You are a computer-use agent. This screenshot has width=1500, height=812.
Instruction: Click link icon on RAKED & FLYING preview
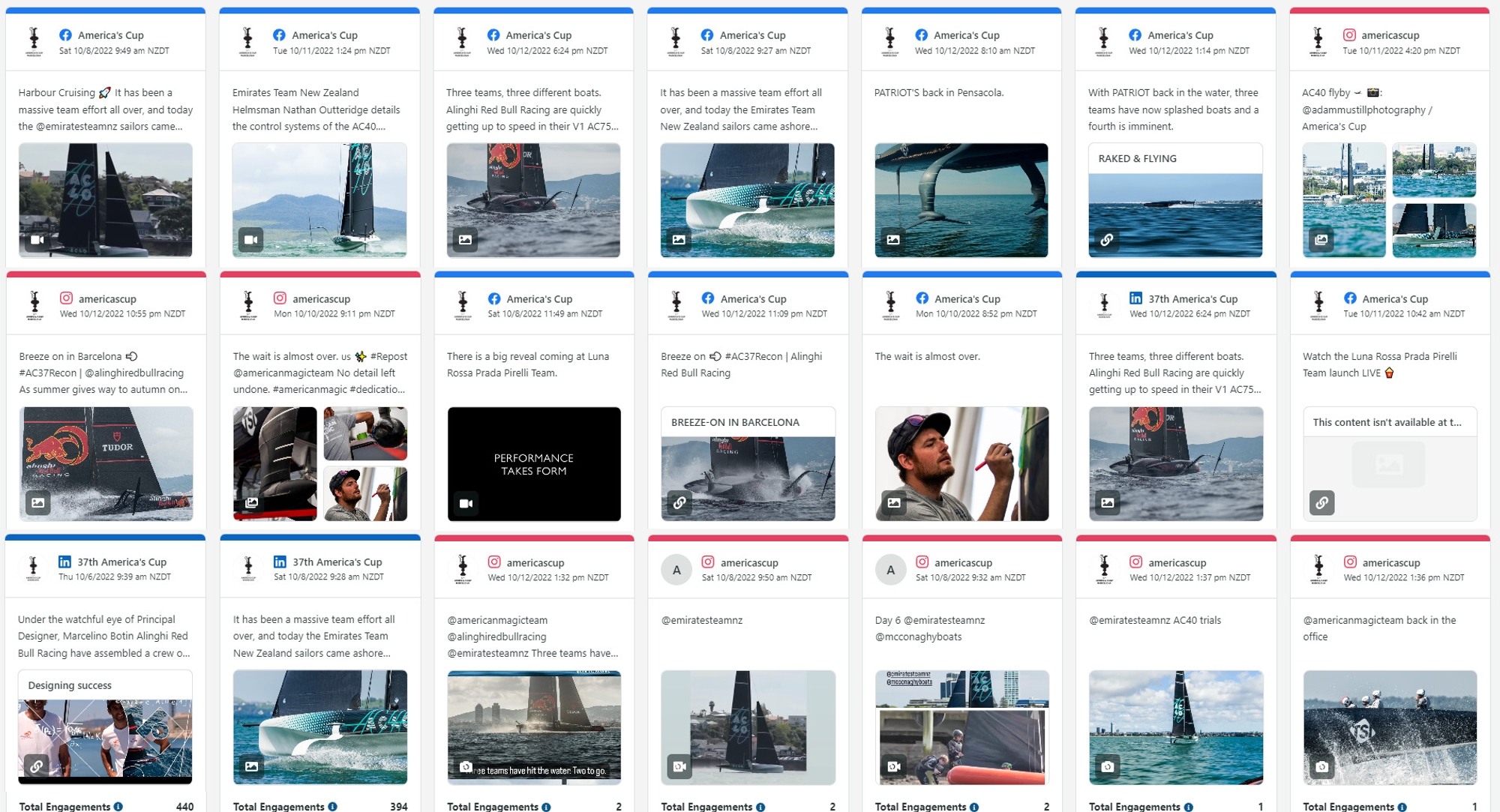tap(1107, 240)
